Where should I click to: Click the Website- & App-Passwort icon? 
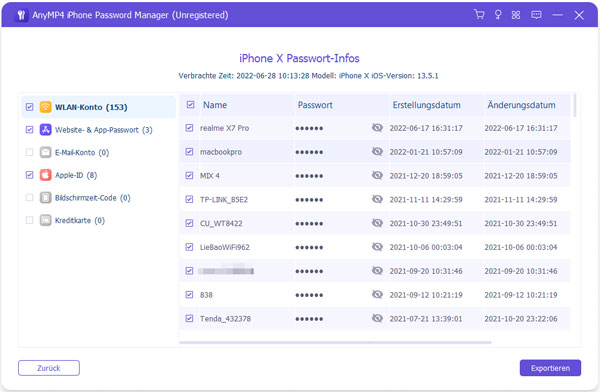[46, 130]
